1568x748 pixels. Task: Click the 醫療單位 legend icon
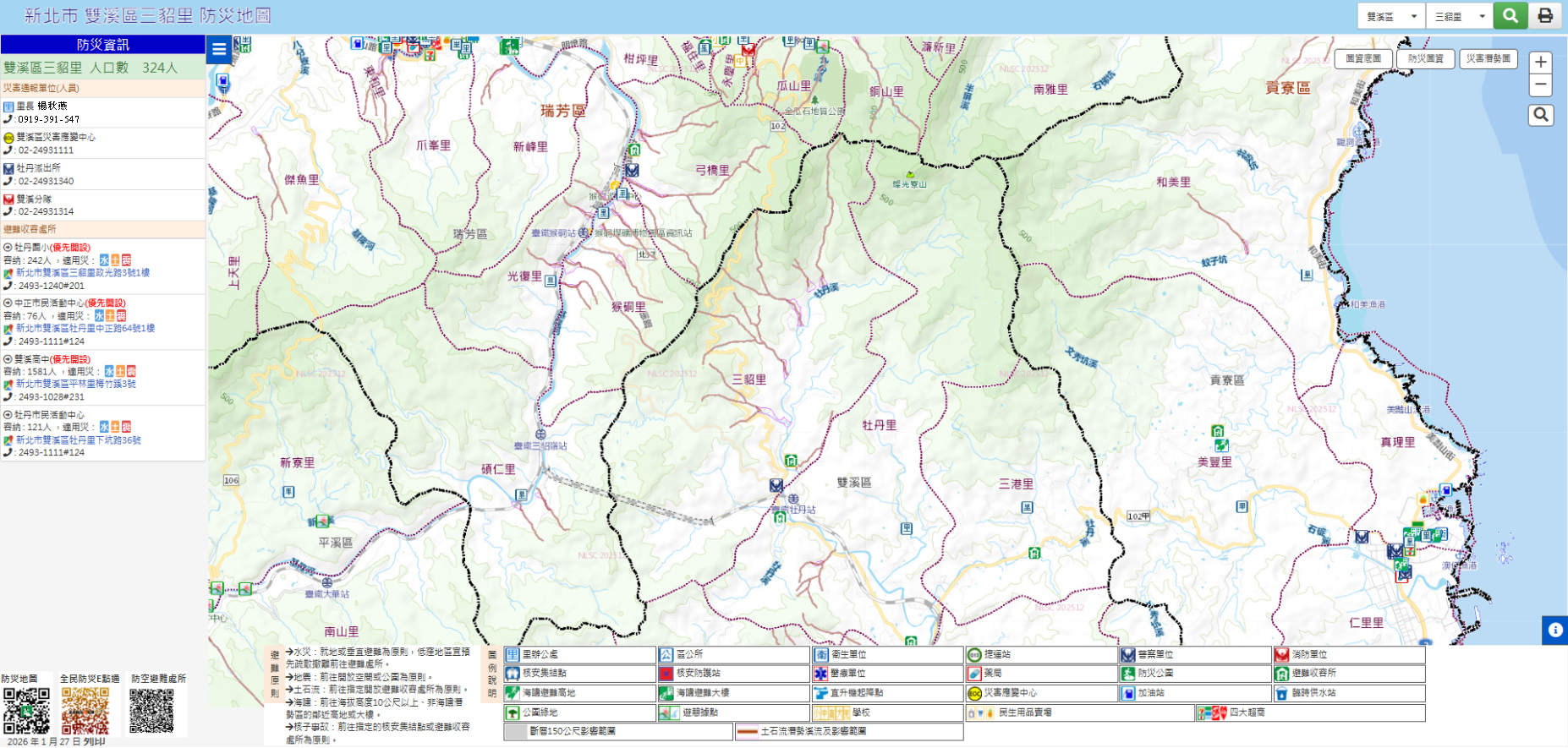coord(820,674)
